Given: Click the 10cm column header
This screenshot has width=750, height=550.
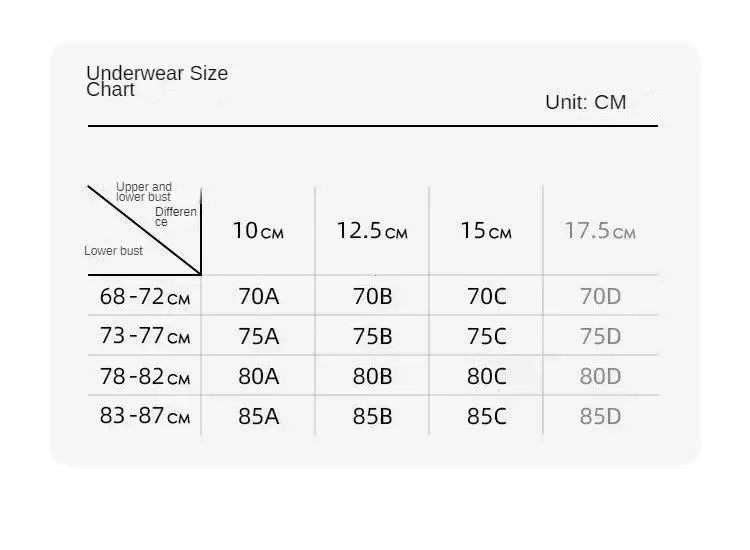Looking at the screenshot, I should coord(258,231).
